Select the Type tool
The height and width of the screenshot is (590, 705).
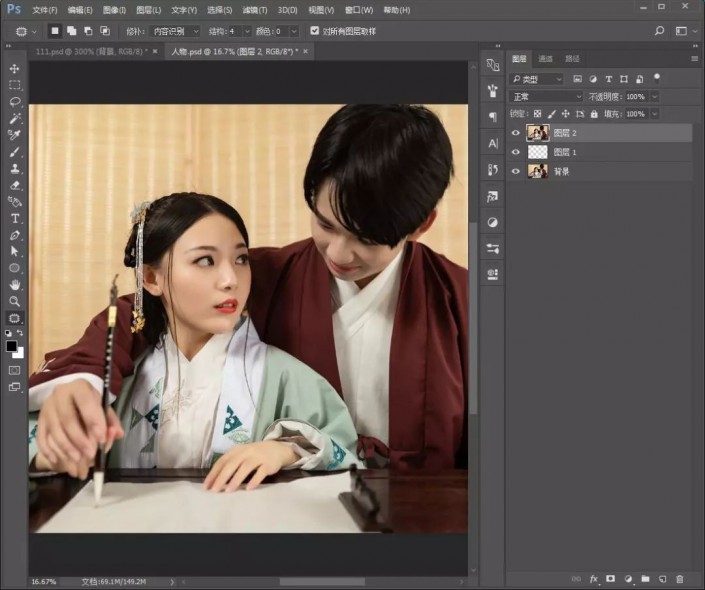click(14, 219)
